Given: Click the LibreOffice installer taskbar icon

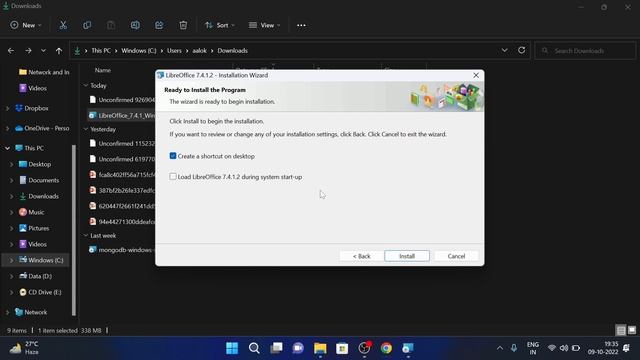Looking at the screenshot, I should tap(408, 348).
